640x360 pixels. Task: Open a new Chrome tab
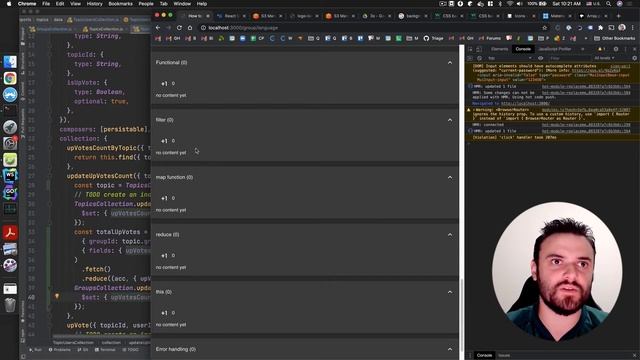(618, 16)
